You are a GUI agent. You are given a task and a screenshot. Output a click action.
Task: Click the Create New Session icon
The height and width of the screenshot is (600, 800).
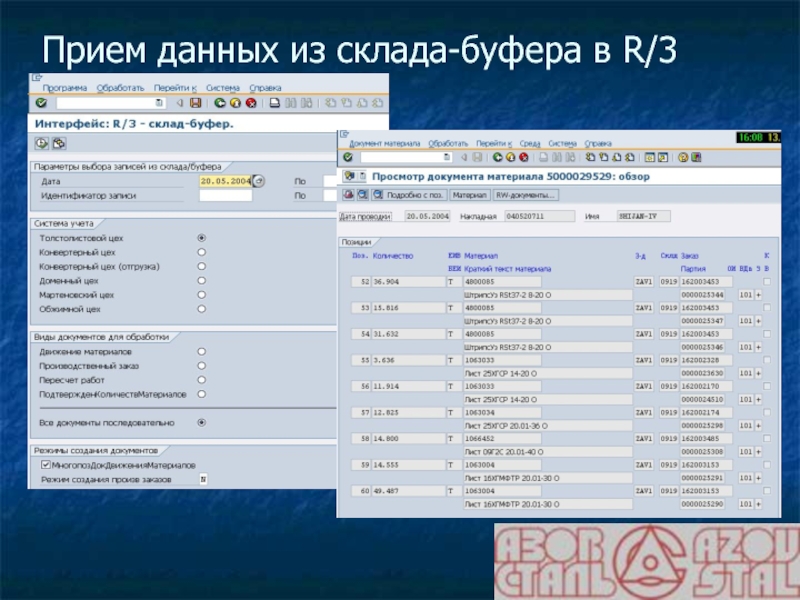649,157
